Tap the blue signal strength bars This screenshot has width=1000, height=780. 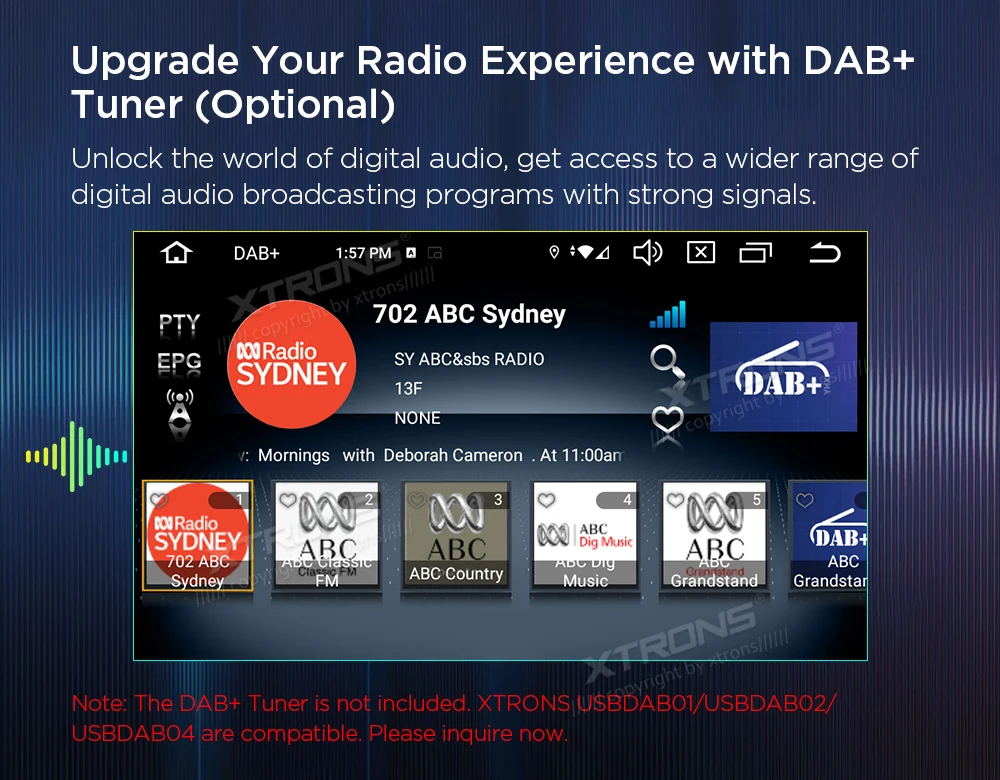point(668,314)
